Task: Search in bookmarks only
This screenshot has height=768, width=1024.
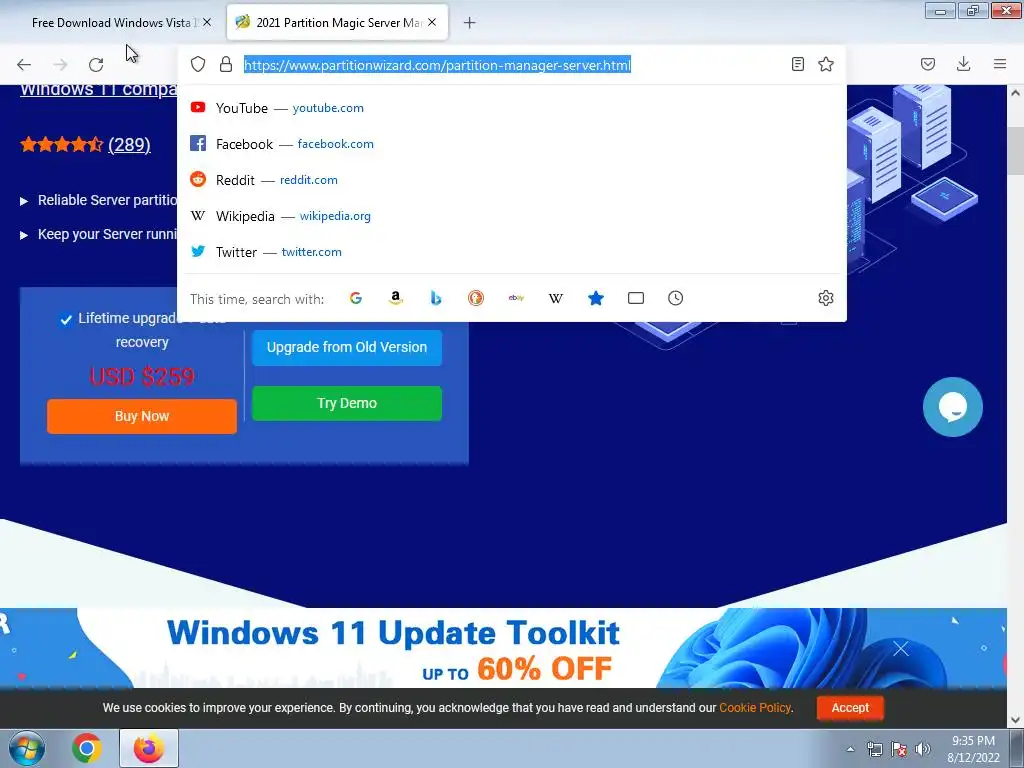Action: (596, 298)
